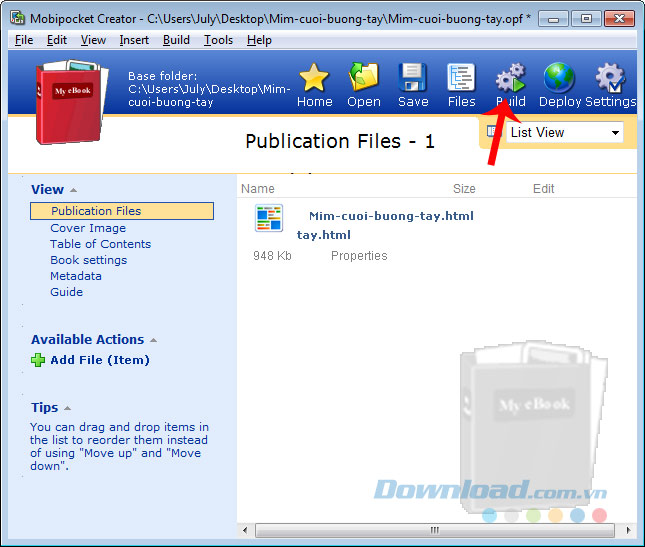645x547 pixels.
Task: Click the Settings gear icon
Action: pyautogui.click(x=611, y=77)
